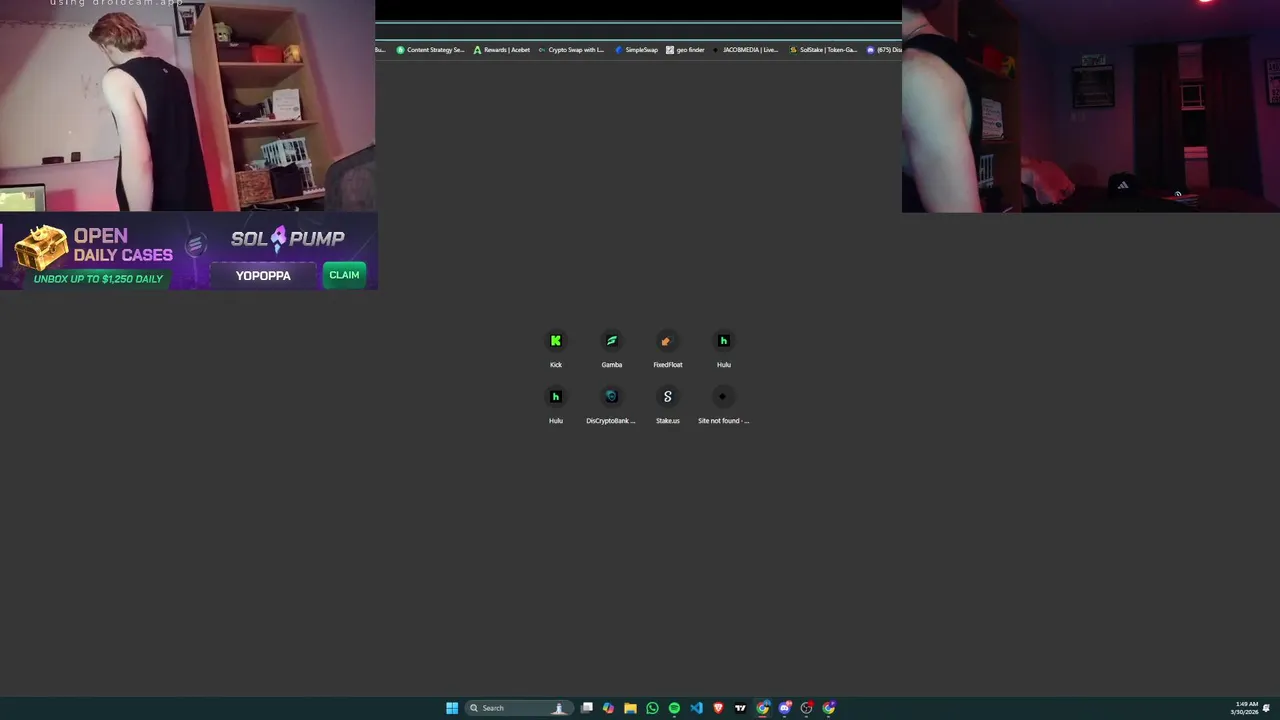Open Crypto Swap bookmark
The height and width of the screenshot is (720, 1280).
pos(571,50)
